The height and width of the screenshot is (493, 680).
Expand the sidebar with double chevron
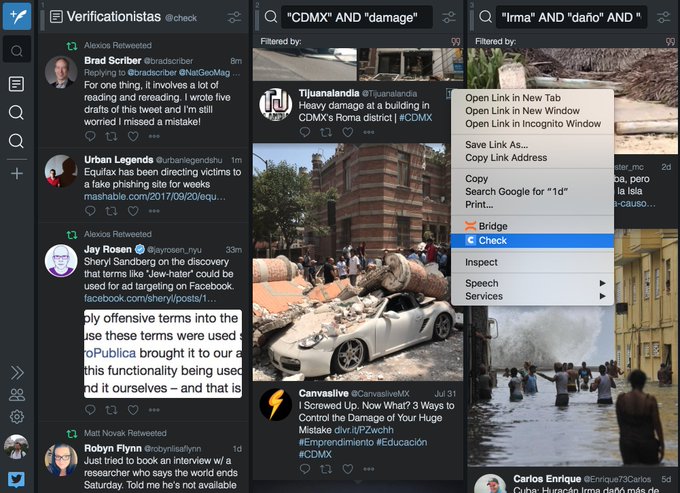point(17,372)
